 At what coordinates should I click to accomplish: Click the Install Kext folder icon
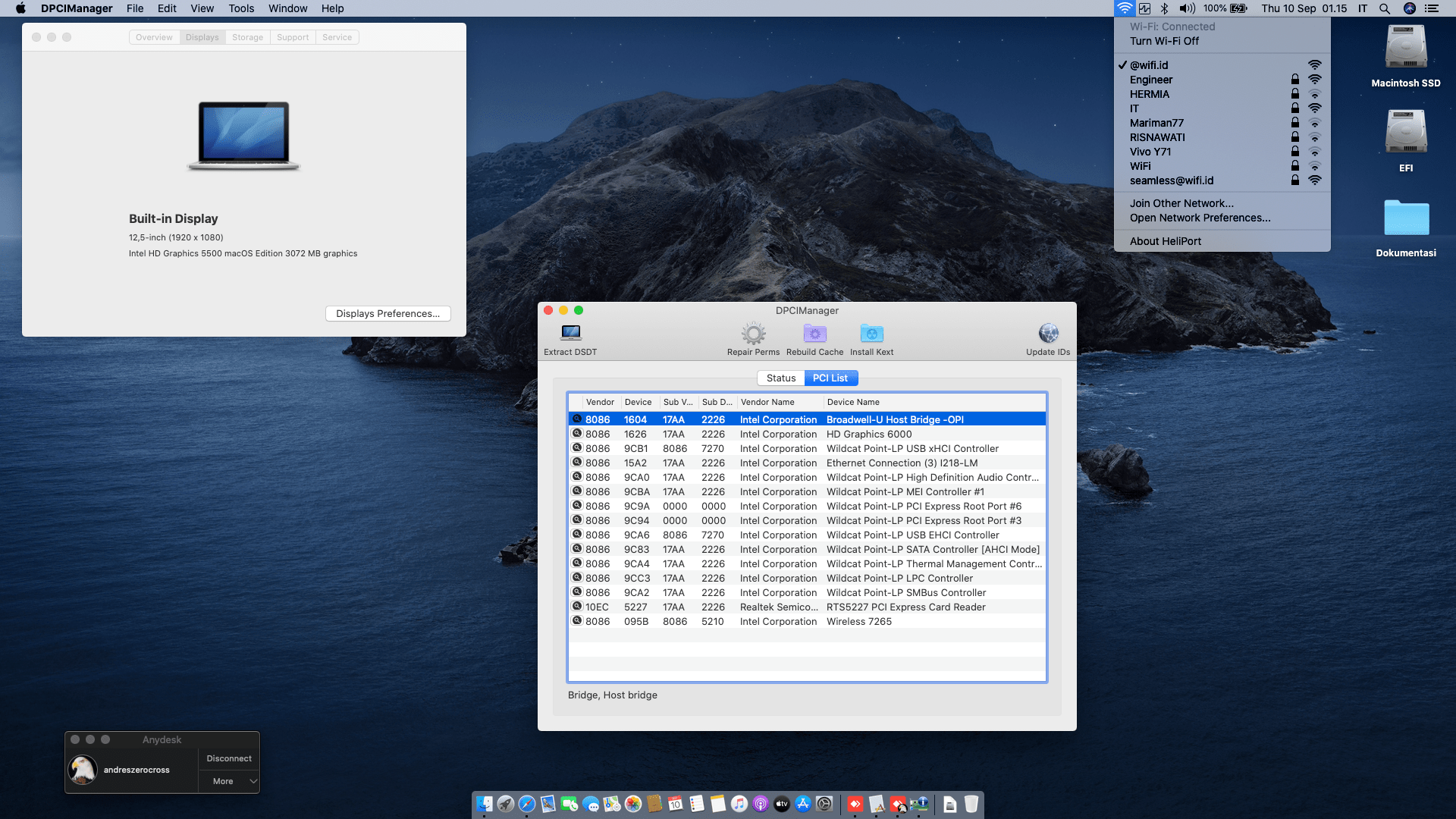point(871,333)
